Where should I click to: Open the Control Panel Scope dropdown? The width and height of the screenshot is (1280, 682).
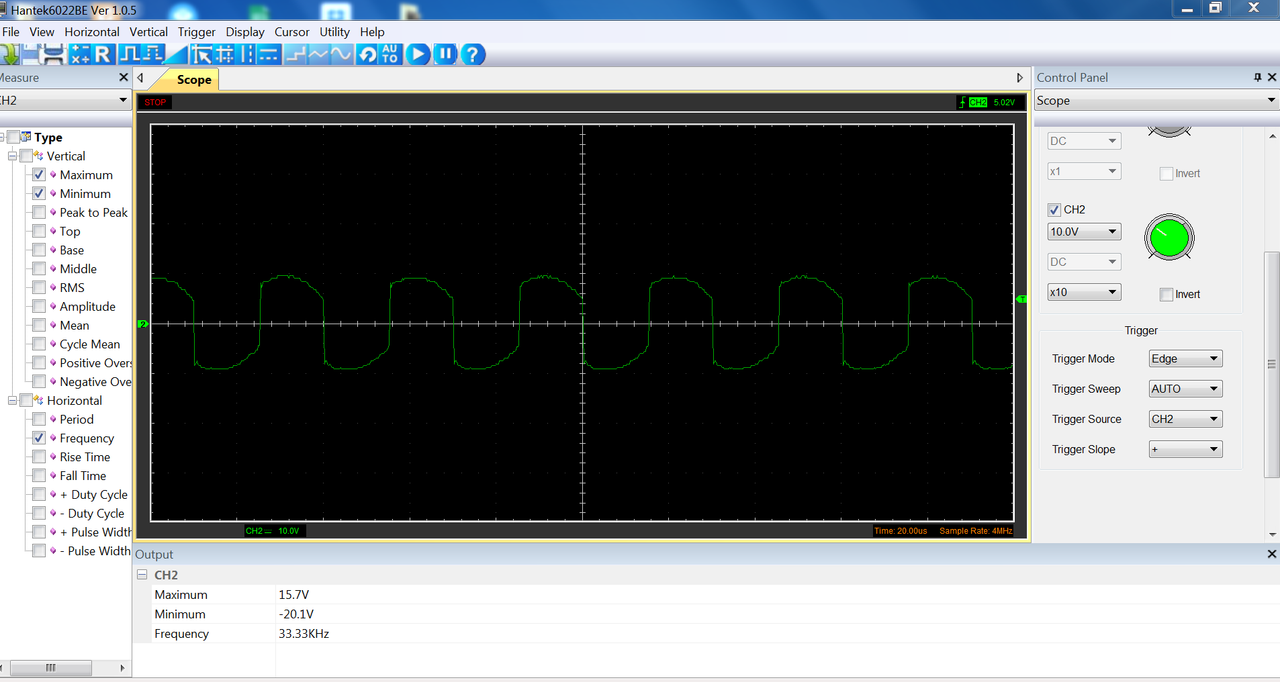pos(1156,100)
